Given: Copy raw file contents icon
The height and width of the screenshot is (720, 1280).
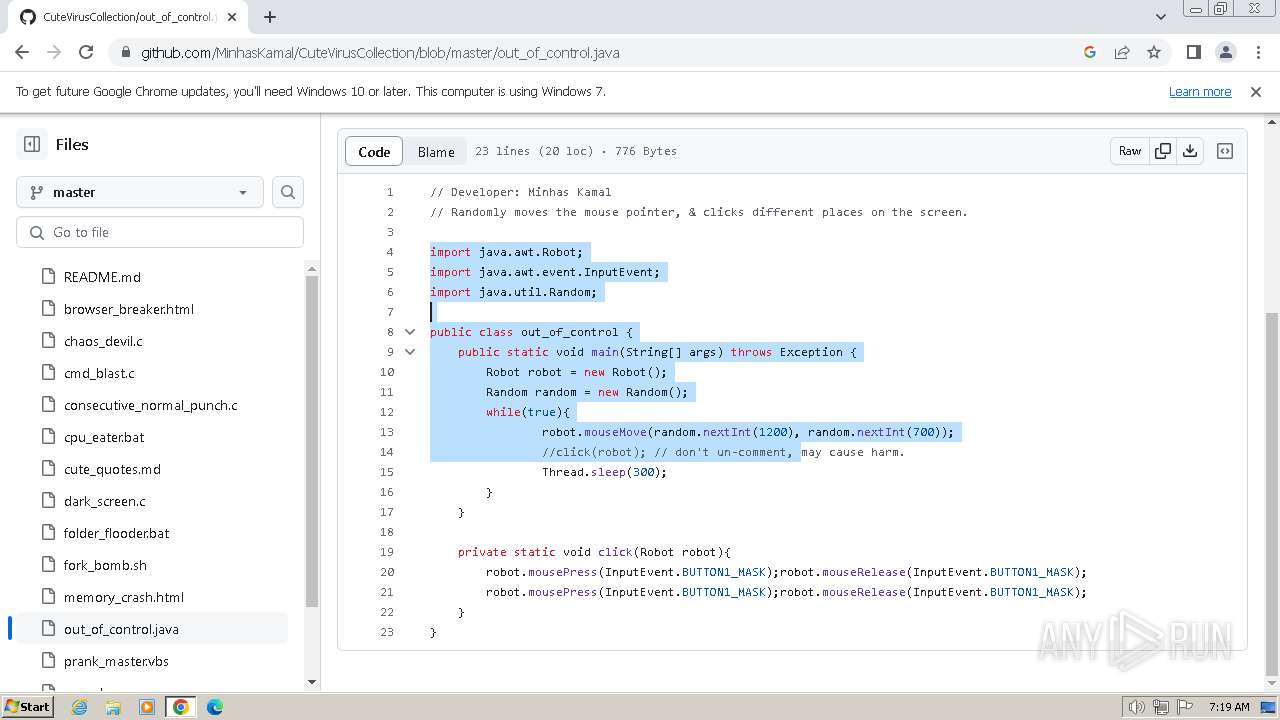Looking at the screenshot, I should [1163, 151].
